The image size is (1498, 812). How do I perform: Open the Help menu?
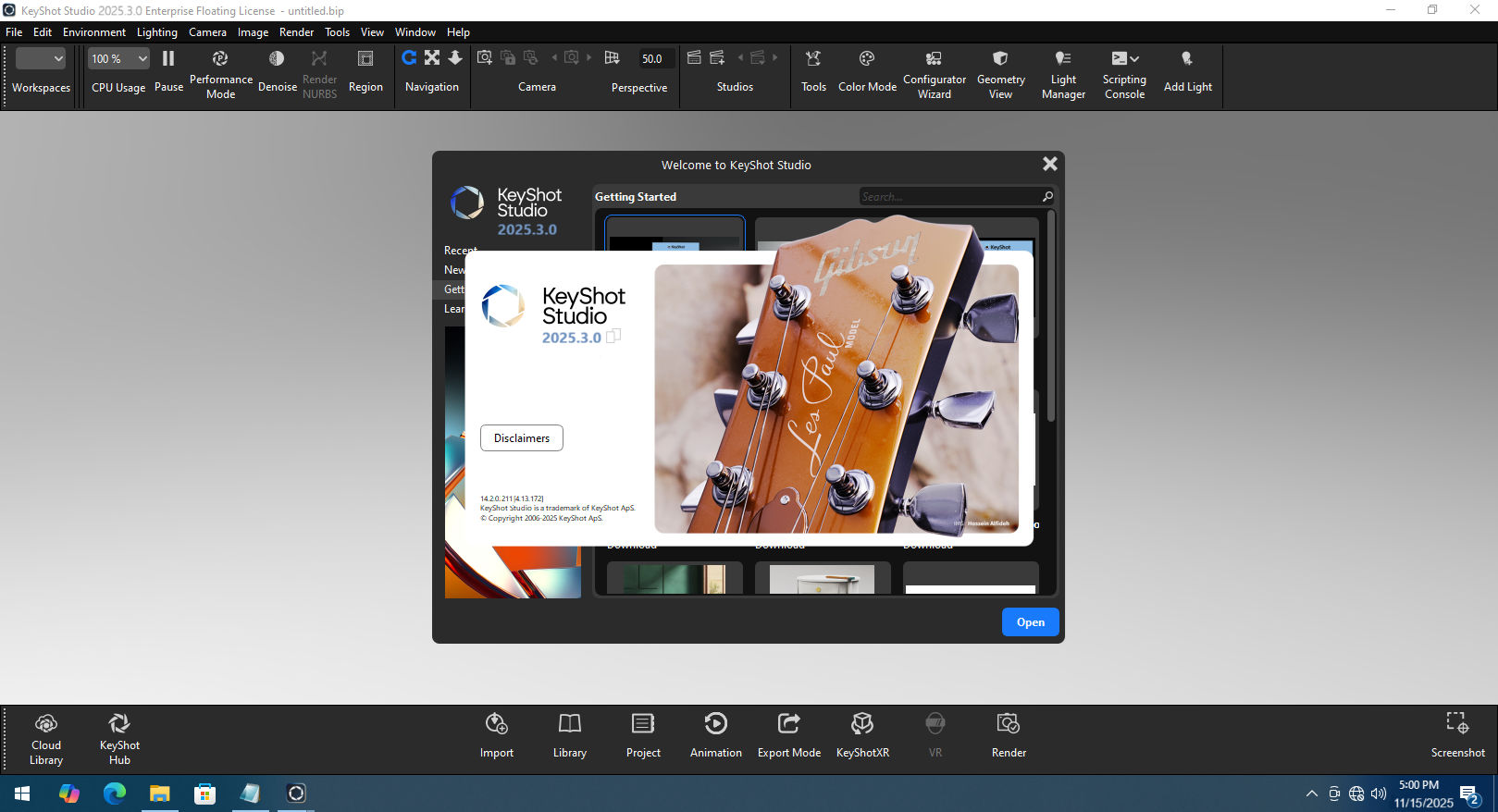[458, 32]
